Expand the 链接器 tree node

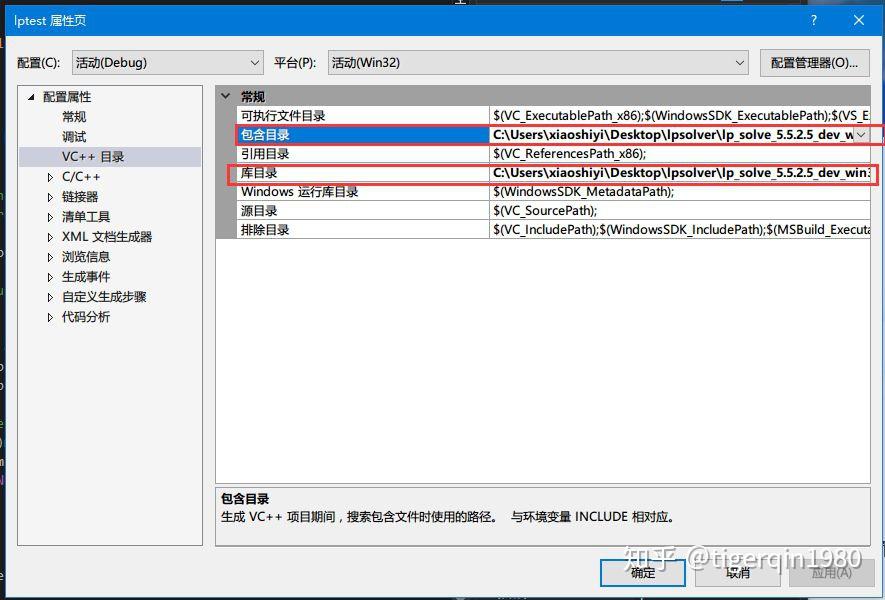click(50, 197)
